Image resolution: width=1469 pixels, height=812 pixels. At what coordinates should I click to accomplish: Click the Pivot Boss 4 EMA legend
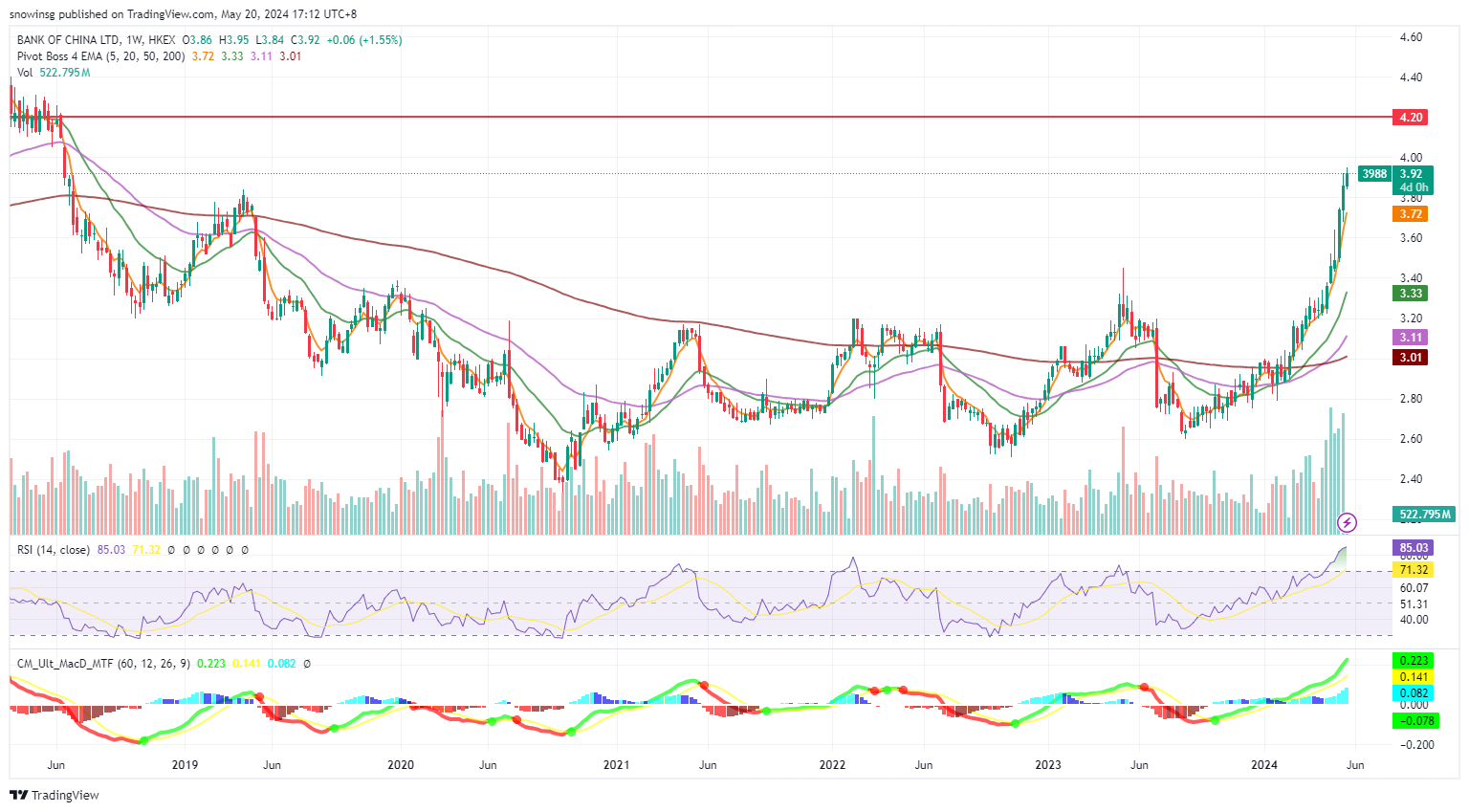(101, 56)
